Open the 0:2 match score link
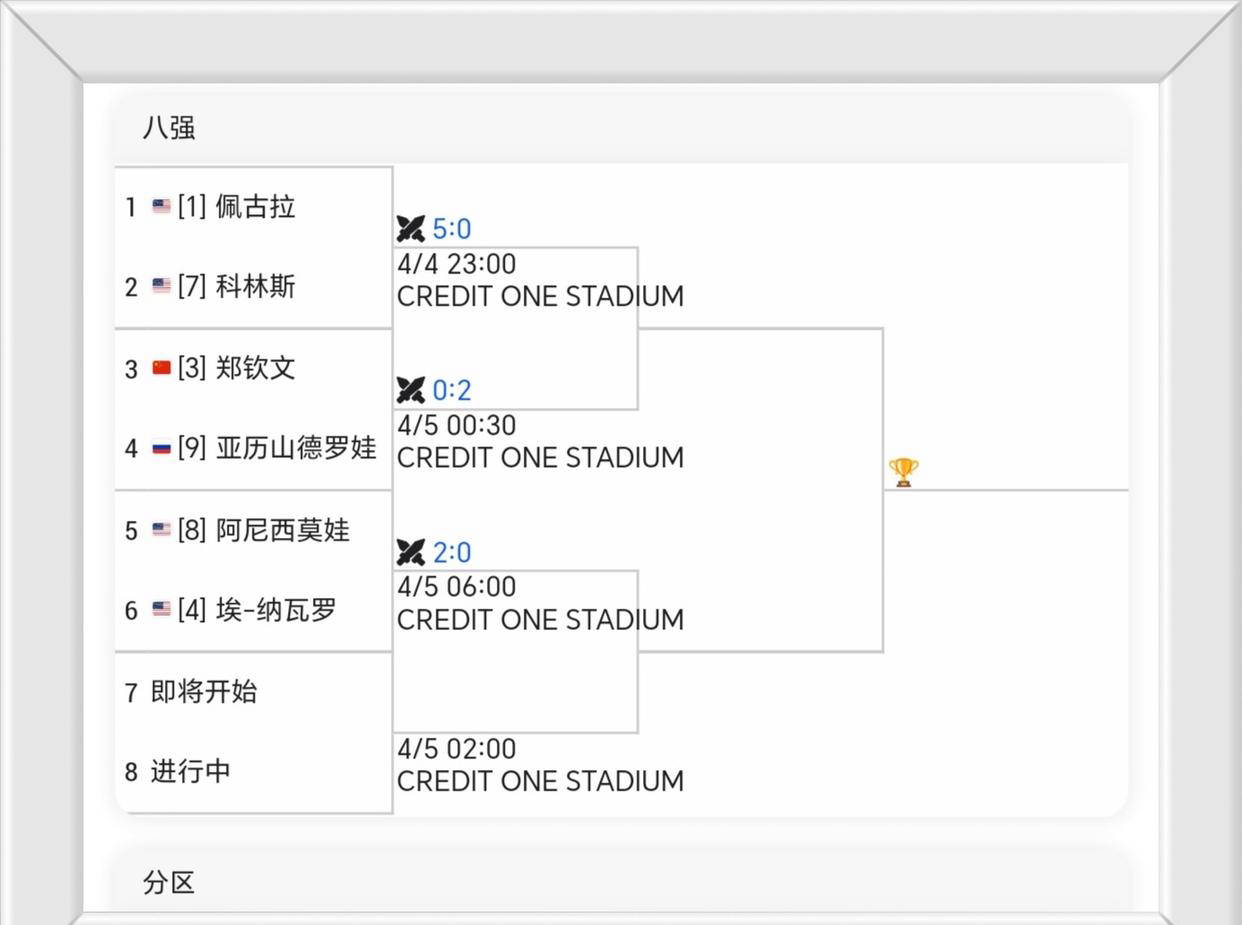The image size is (1242, 925). click(452, 390)
